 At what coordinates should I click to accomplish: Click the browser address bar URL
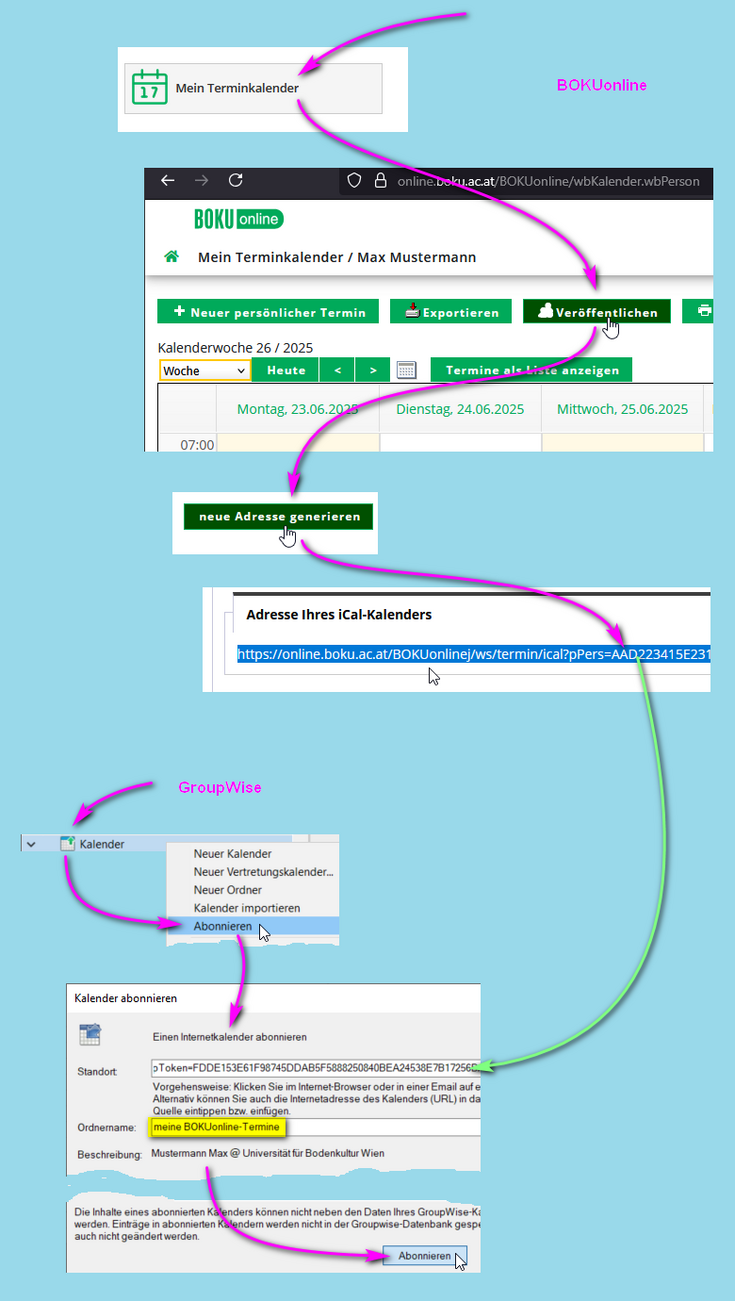click(548, 181)
